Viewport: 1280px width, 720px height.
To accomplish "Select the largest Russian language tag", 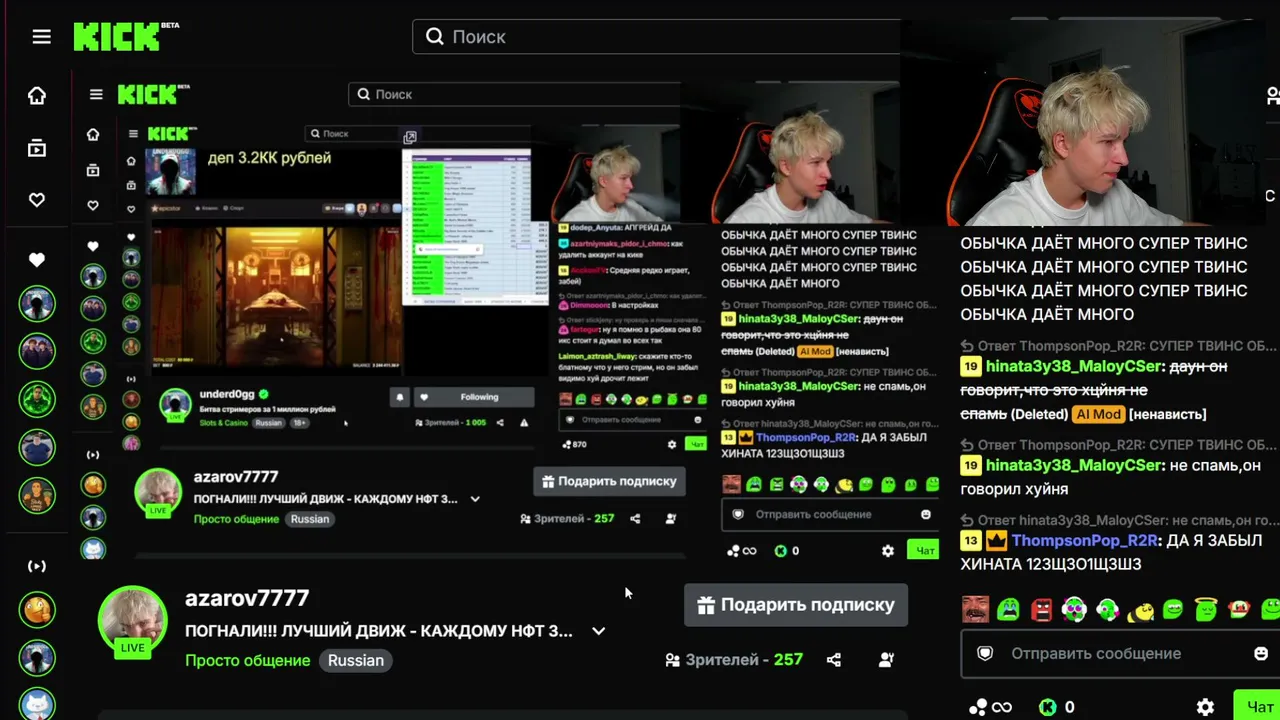I will [x=355, y=660].
